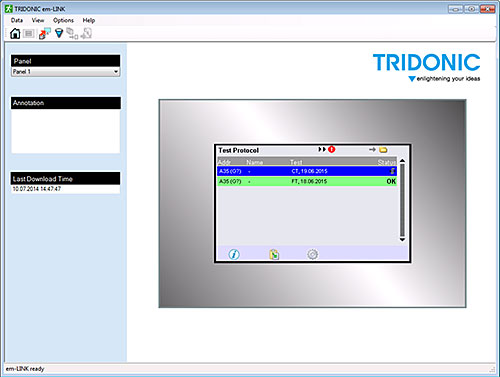500x377 pixels.
Task: Click inside the Annotation text box
Action: (x=66, y=131)
